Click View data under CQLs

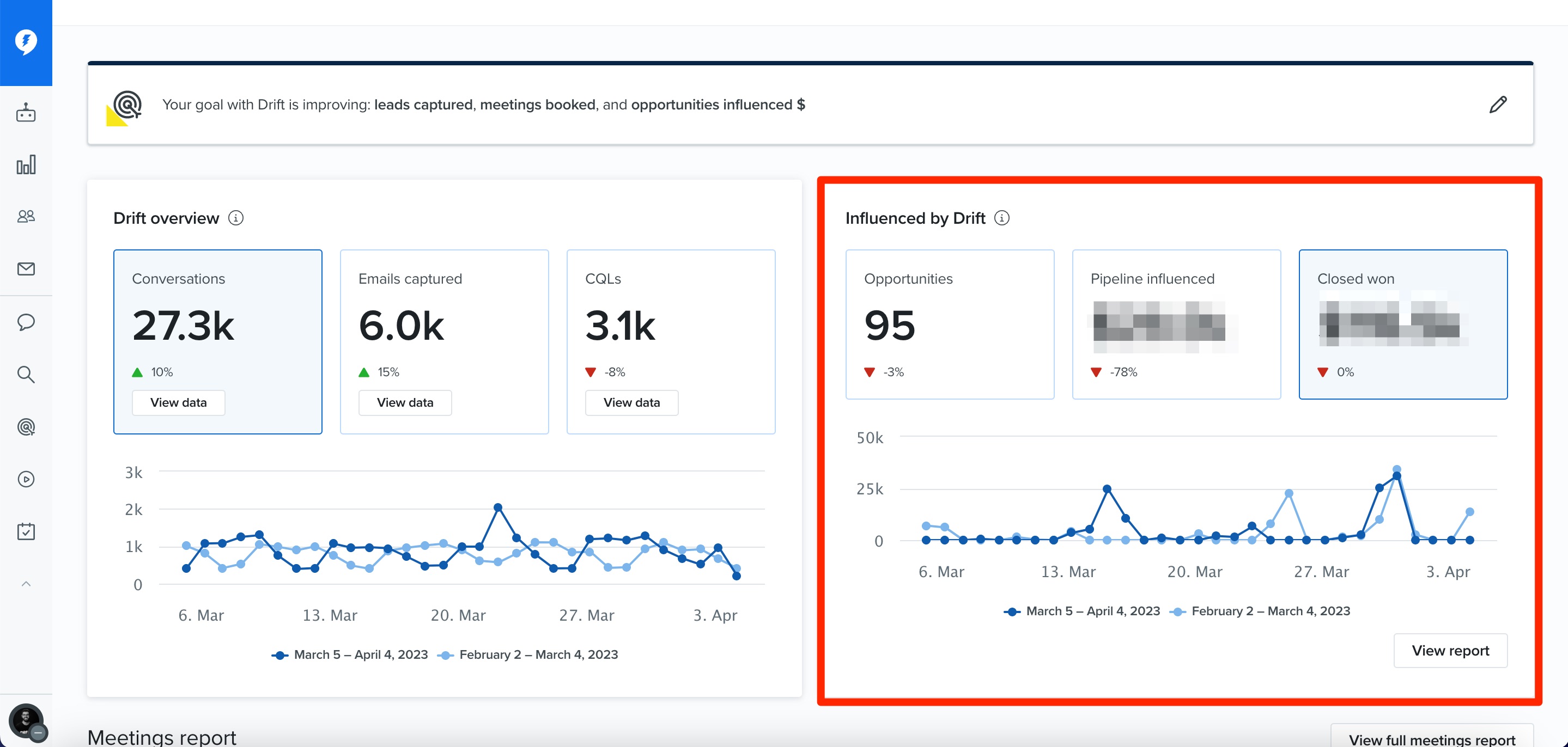pyautogui.click(x=632, y=403)
